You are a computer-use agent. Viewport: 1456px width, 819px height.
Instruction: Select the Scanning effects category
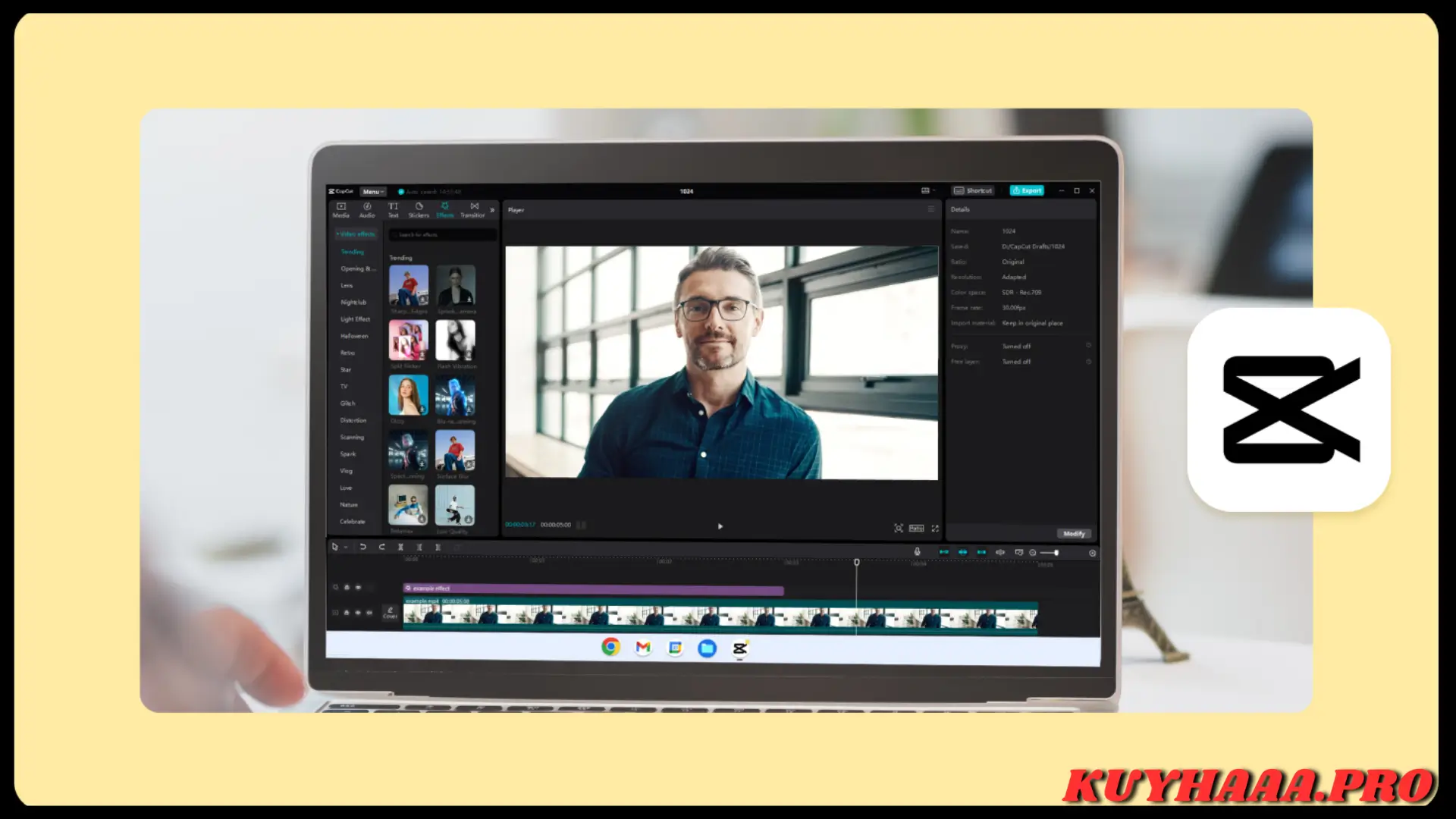point(352,438)
